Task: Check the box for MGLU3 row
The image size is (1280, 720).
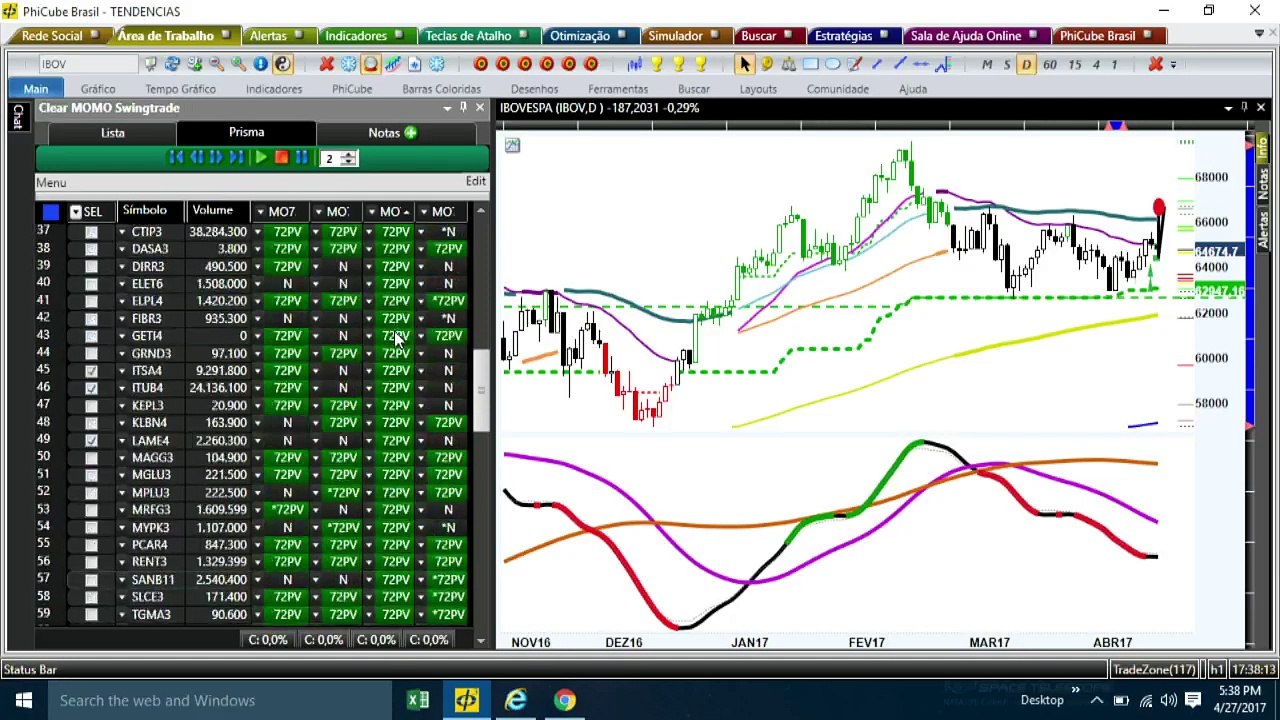Action: pos(91,475)
